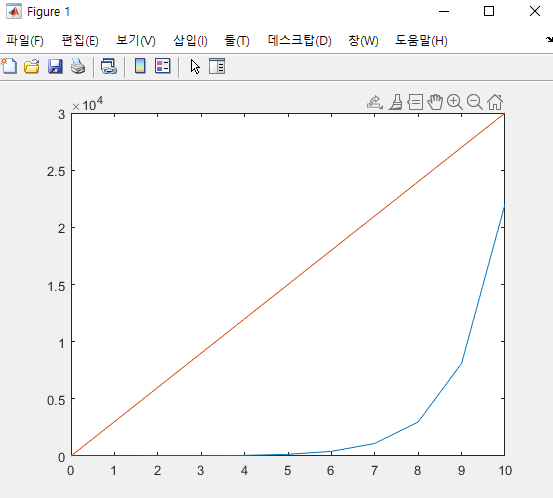
Task: Toggle the Edit Plot arrow tool
Action: click(x=195, y=66)
